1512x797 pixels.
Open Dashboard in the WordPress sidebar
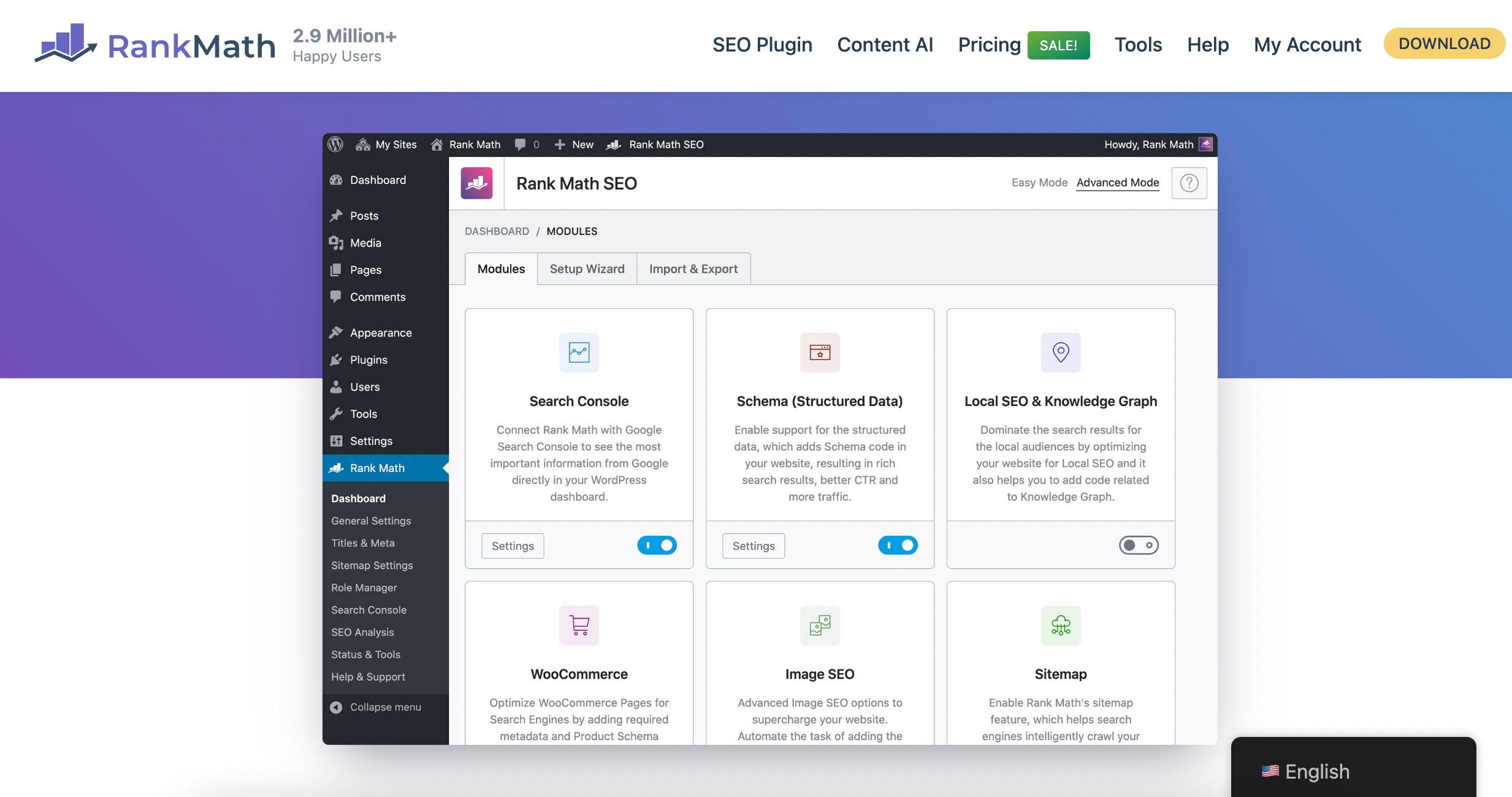(x=386, y=180)
